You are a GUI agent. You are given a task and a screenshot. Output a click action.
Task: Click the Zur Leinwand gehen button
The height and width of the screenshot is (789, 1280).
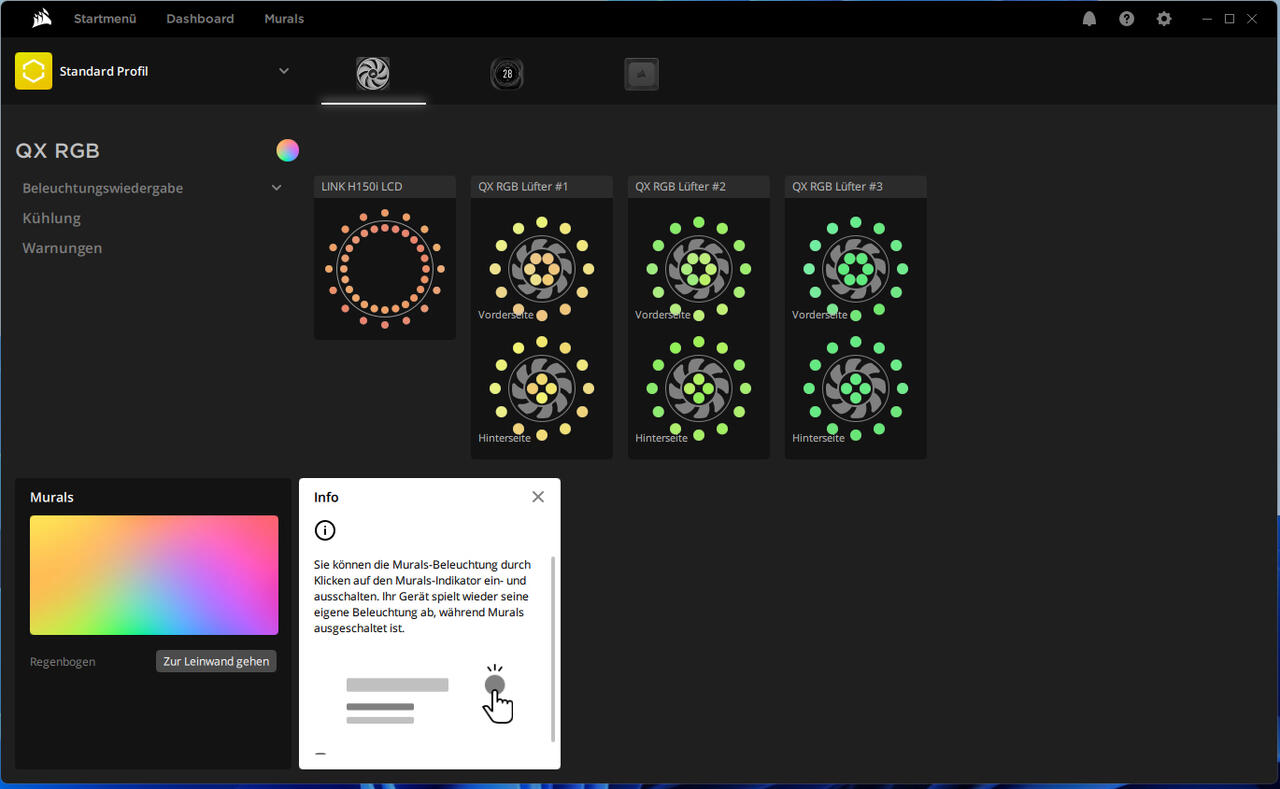click(216, 661)
